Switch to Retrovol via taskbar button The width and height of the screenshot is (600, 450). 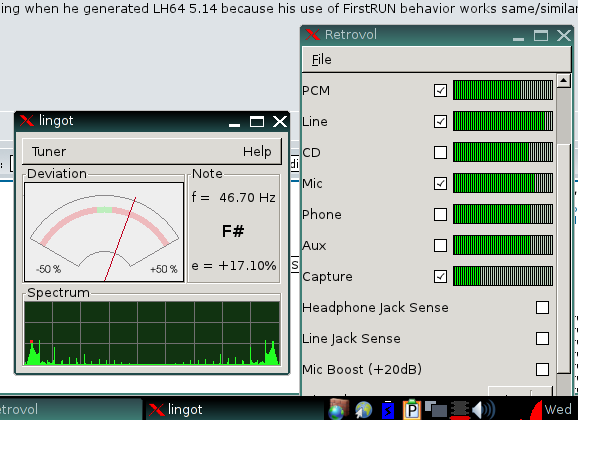click(x=71, y=410)
